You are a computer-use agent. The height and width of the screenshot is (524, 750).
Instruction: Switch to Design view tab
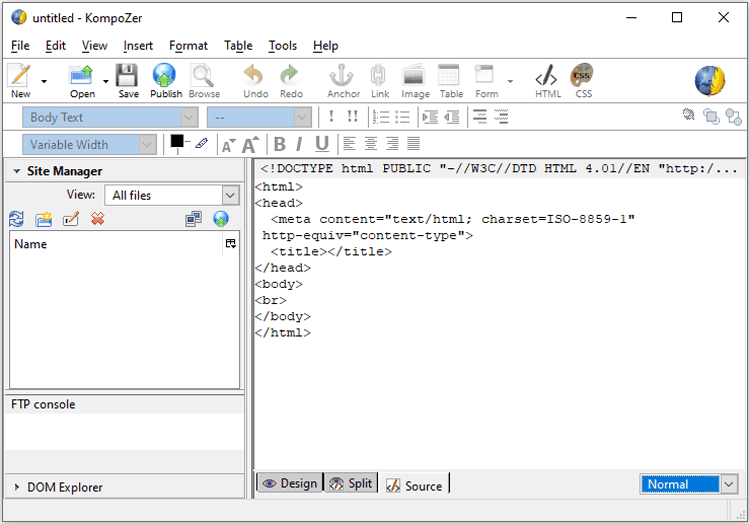[290, 483]
